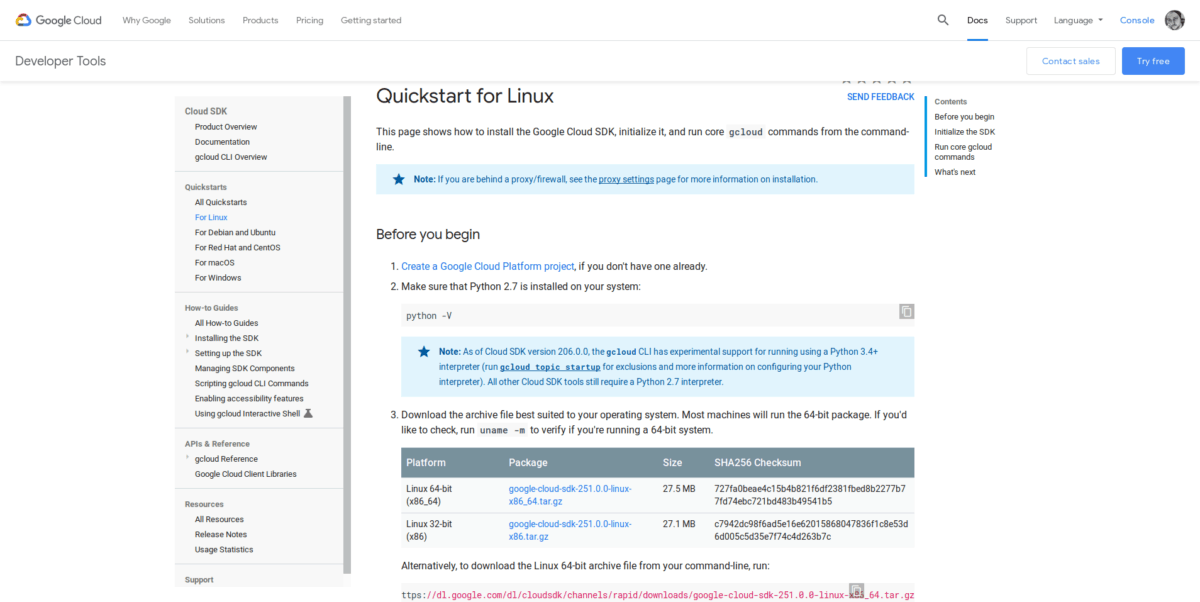Copy the python -V command
Viewport: 1200px width, 602px height.
906,312
